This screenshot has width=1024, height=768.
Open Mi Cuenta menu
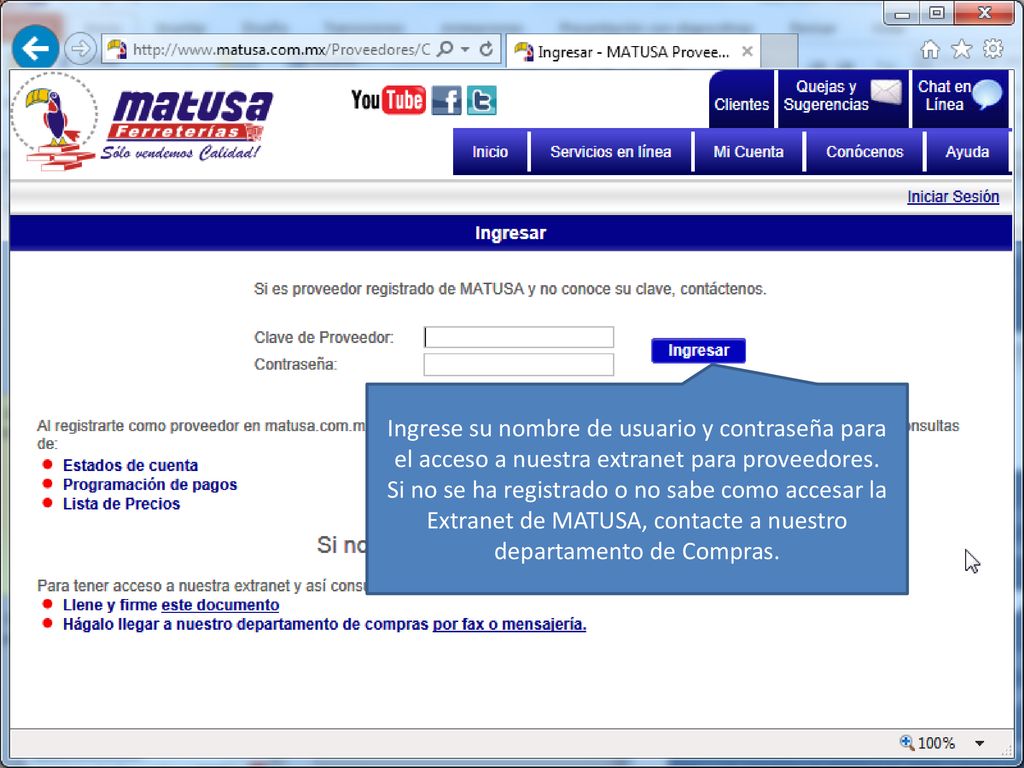coord(748,152)
